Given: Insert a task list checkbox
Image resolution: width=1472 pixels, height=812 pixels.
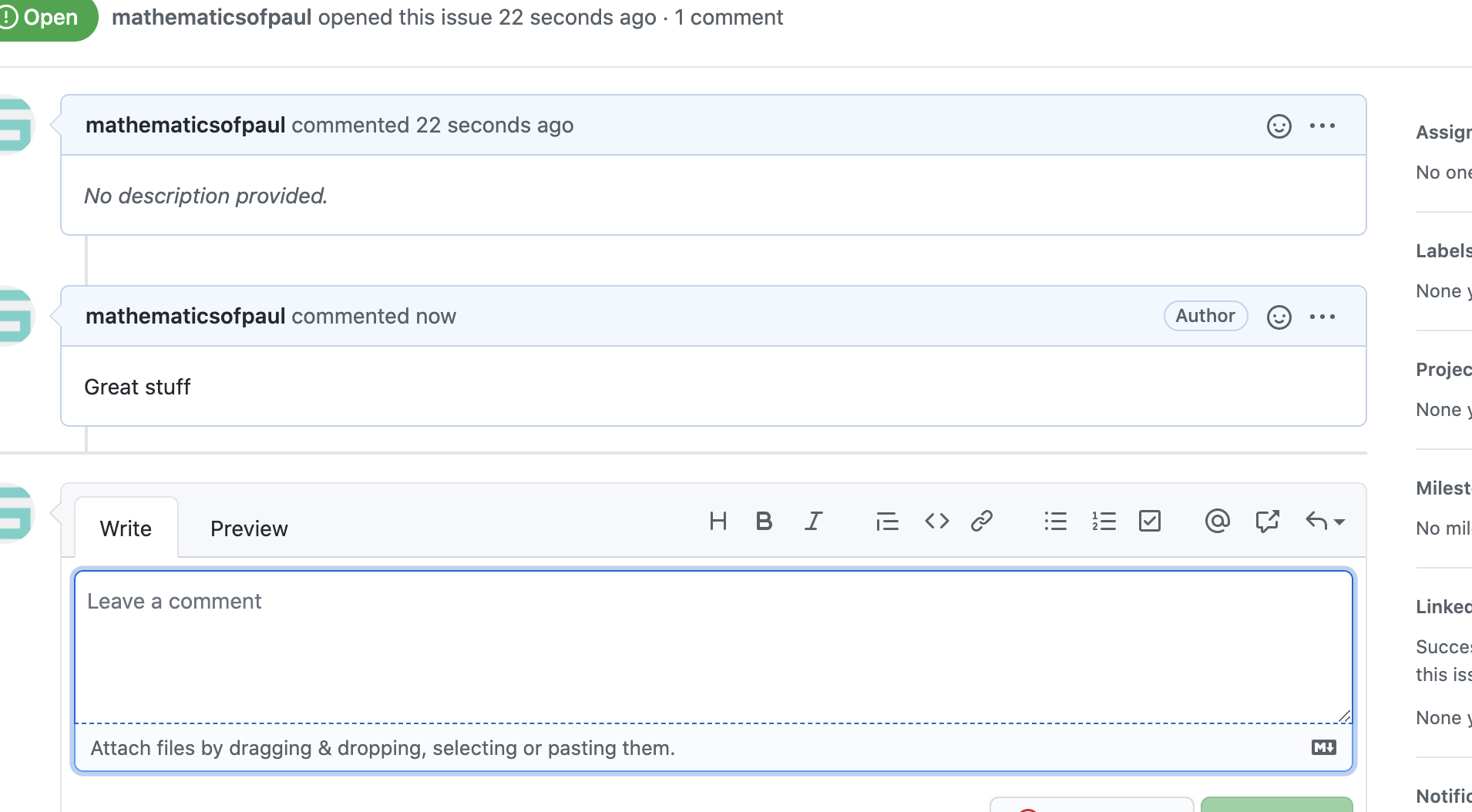Looking at the screenshot, I should (x=1150, y=521).
